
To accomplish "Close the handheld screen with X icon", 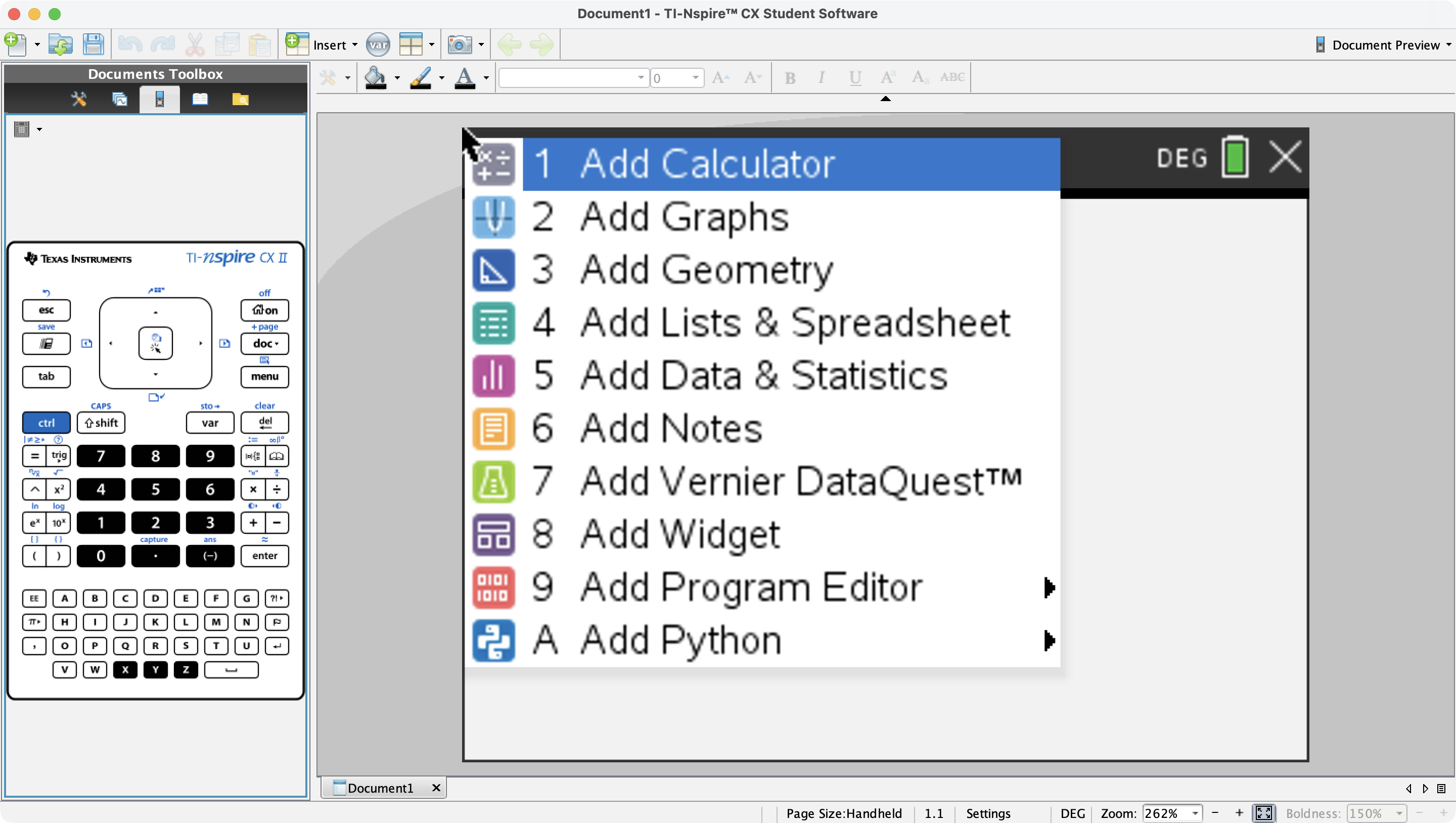I will click(x=1285, y=157).
